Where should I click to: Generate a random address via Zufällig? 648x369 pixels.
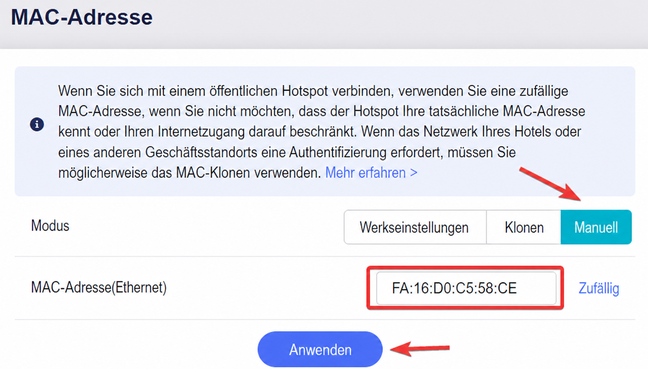click(599, 288)
